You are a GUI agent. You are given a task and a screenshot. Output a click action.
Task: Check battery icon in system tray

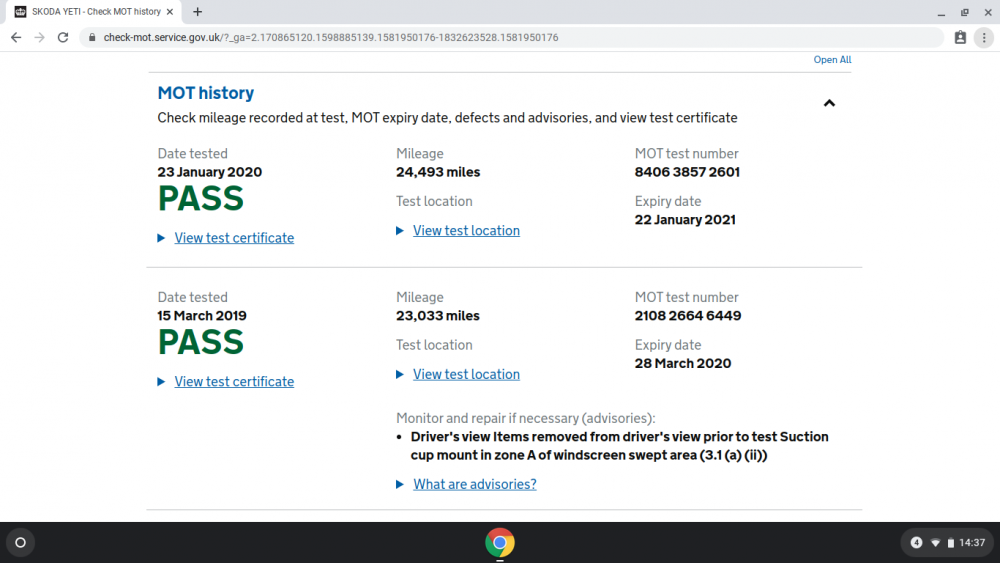coord(950,543)
